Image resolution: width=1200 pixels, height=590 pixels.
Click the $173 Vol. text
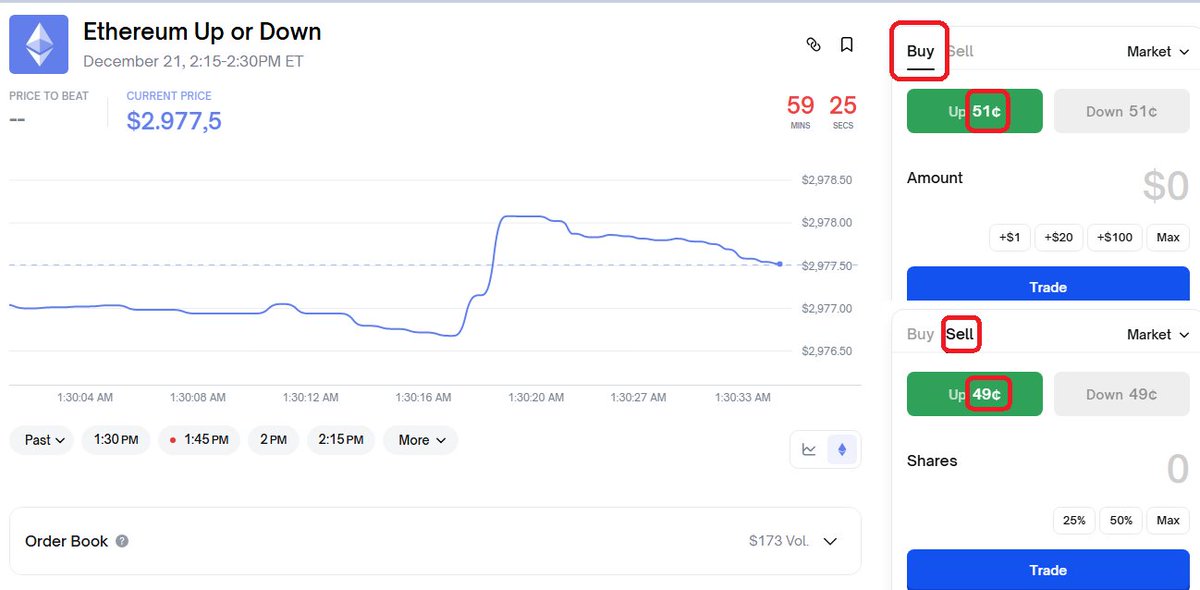pos(779,541)
